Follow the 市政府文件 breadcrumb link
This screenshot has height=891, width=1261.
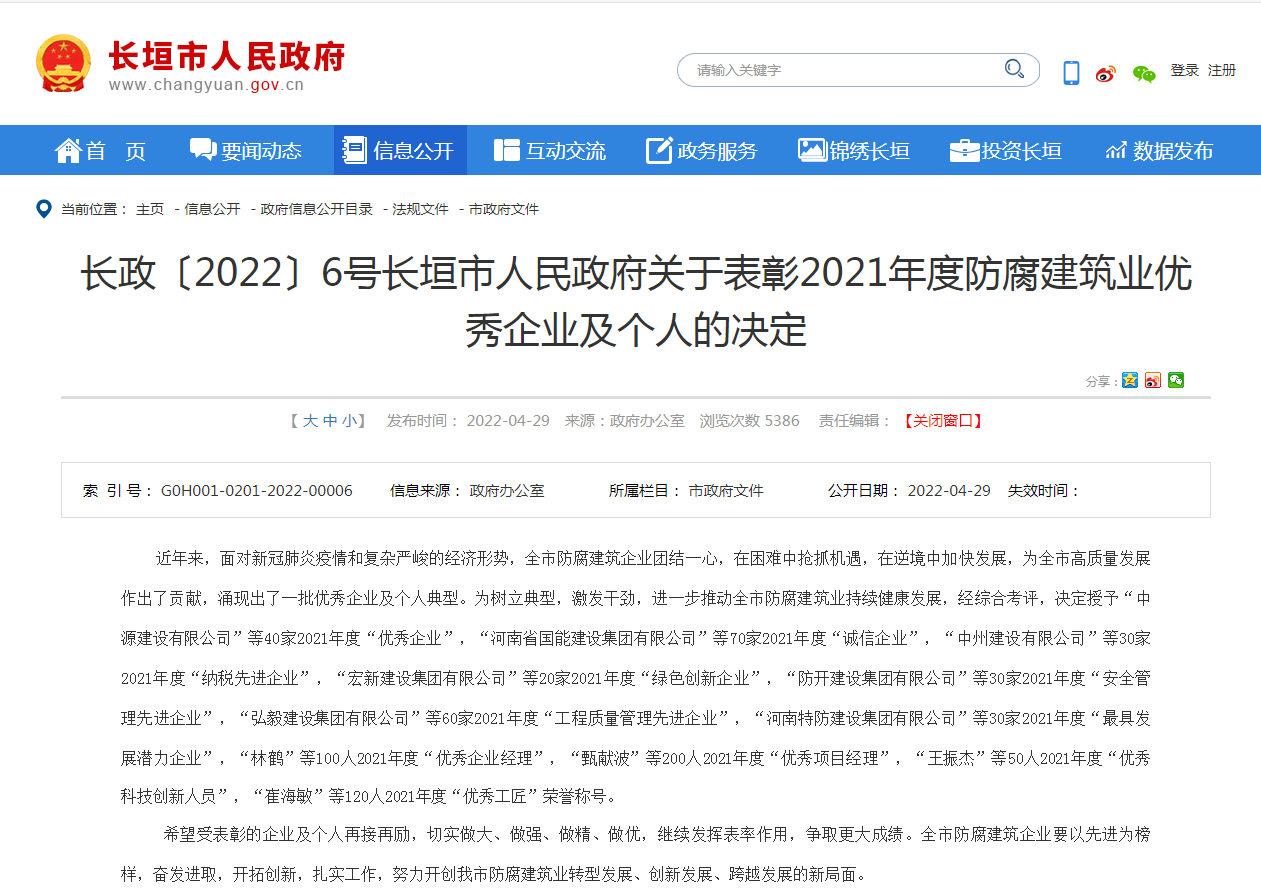pos(504,209)
